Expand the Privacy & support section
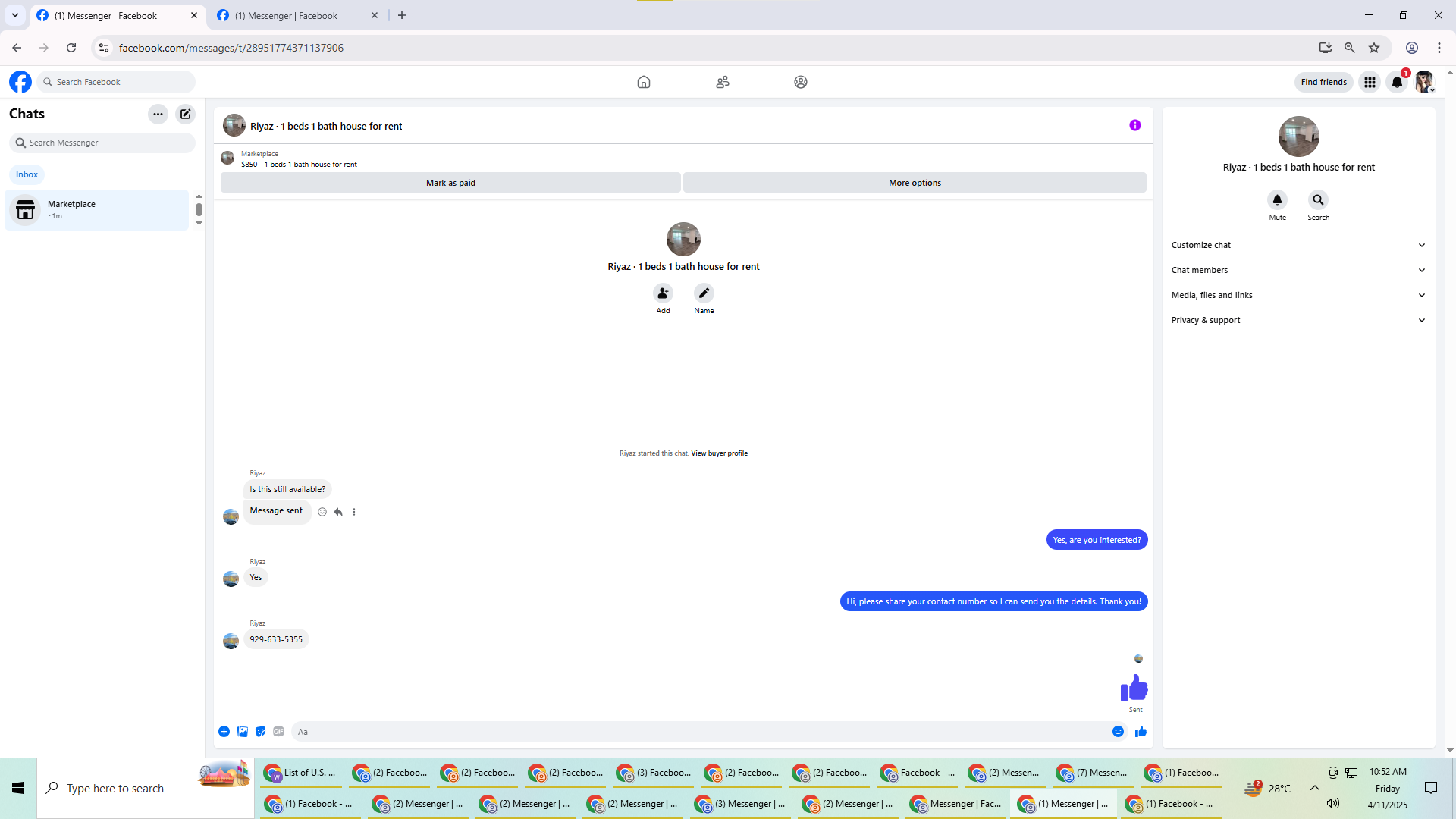Viewport: 1456px width, 819px height. click(x=1298, y=320)
